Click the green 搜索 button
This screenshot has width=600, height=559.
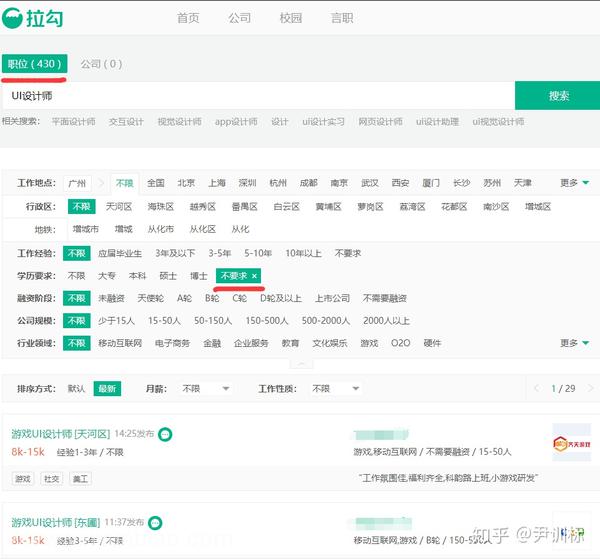[558, 96]
